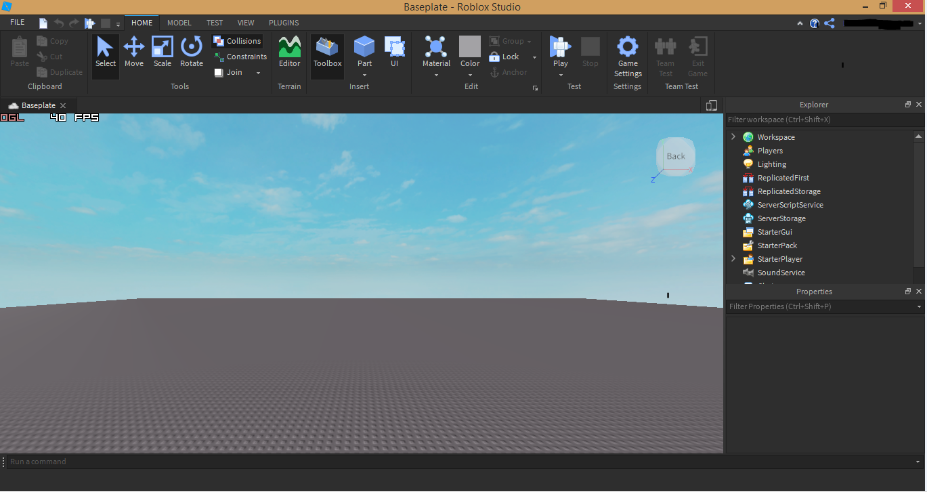Open the FILE menu
Screen dimensions: 927x492
(x=18, y=22)
